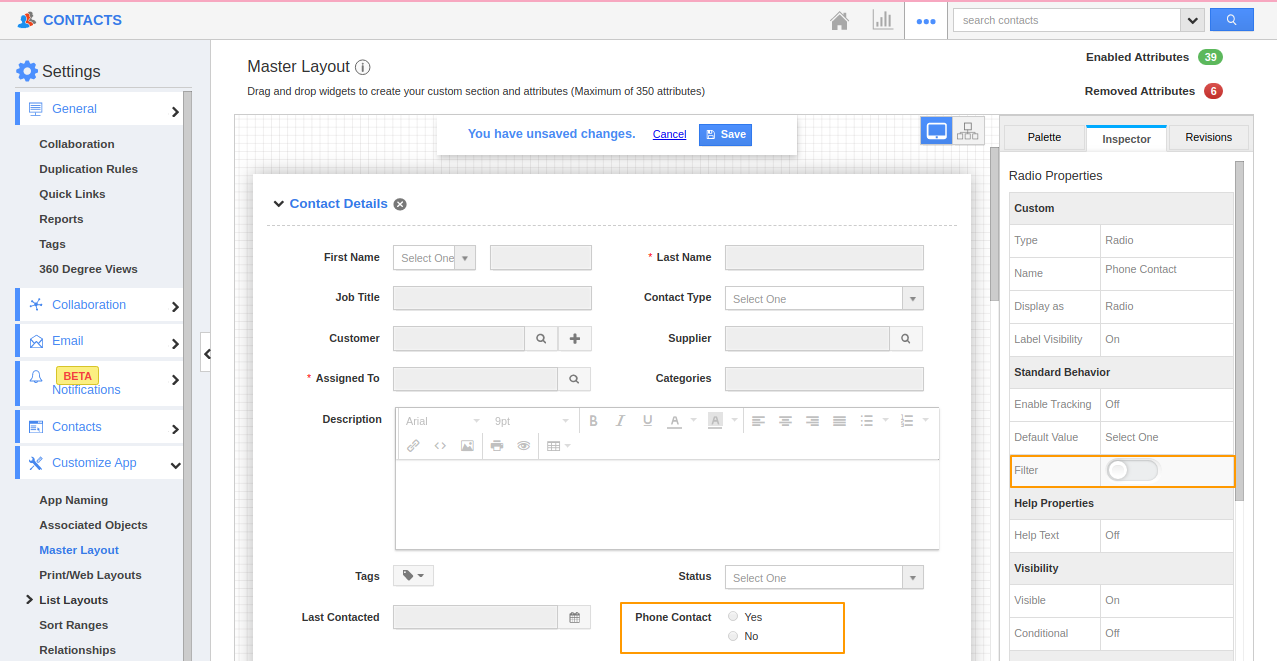
Task: Save the layout changes
Action: (x=725, y=135)
